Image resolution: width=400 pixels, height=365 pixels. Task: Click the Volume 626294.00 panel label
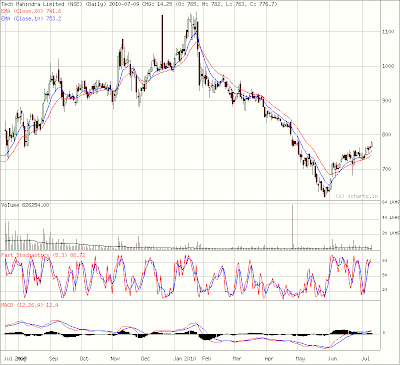pyautogui.click(x=25, y=205)
